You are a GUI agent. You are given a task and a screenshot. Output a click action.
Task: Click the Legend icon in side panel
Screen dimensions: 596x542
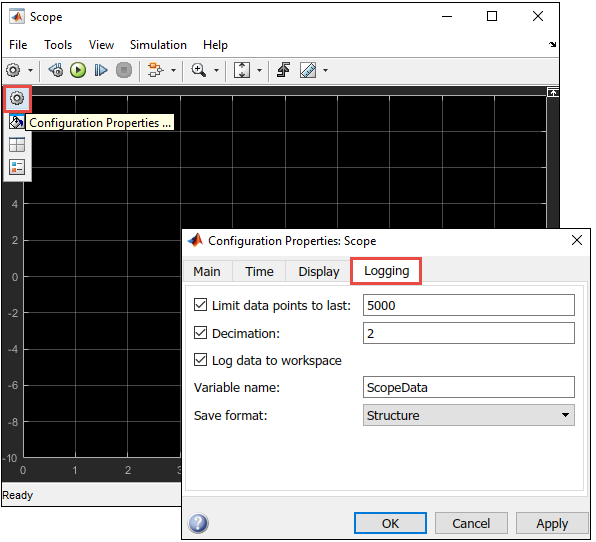pos(17,167)
